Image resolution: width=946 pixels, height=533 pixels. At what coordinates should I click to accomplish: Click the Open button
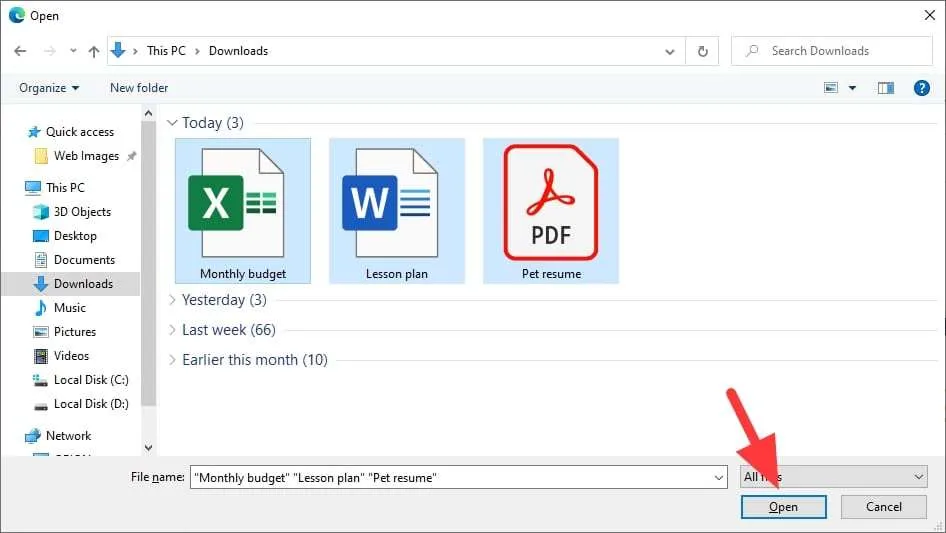783,507
